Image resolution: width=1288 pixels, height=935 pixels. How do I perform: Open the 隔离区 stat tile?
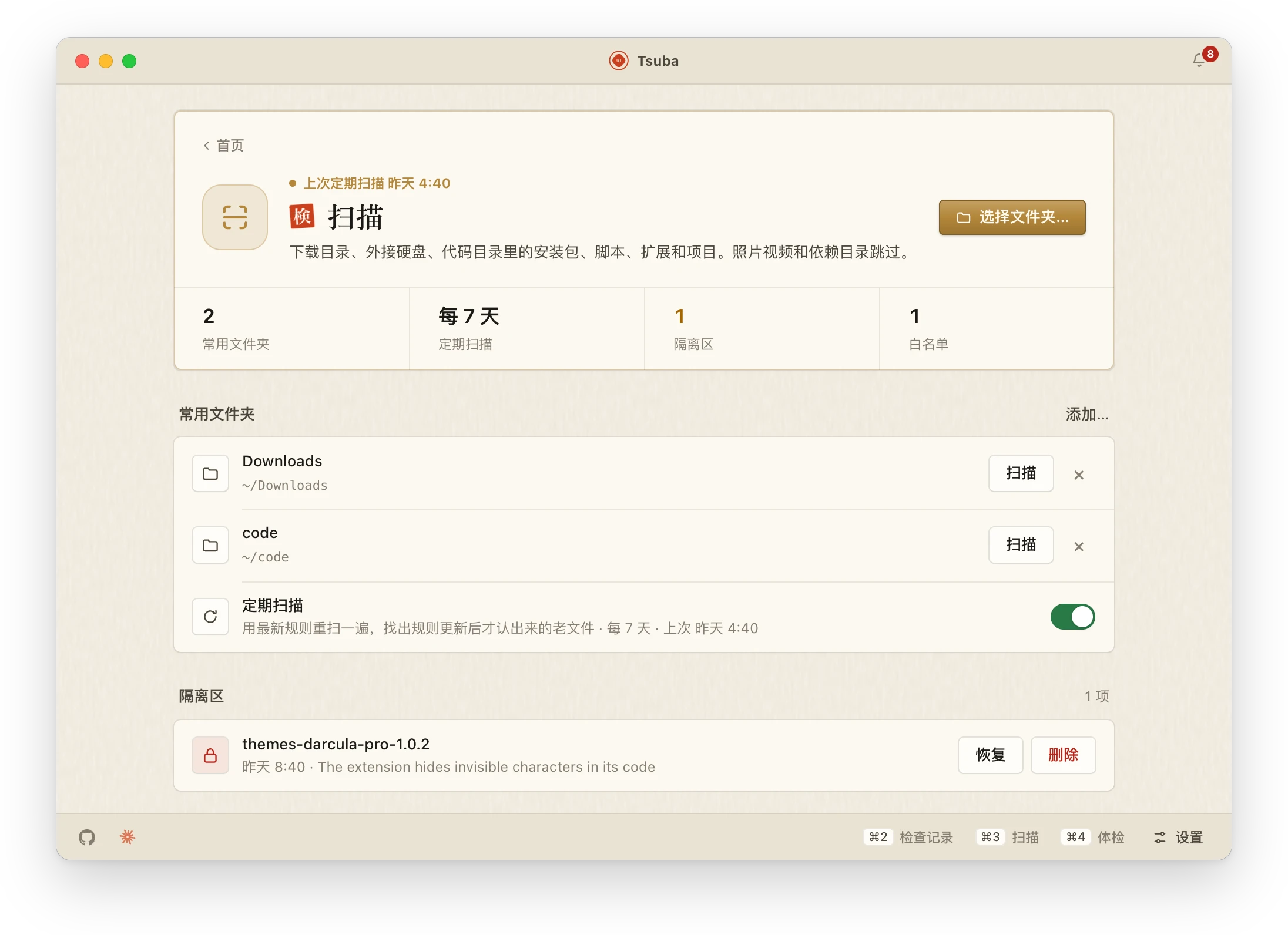(x=762, y=328)
